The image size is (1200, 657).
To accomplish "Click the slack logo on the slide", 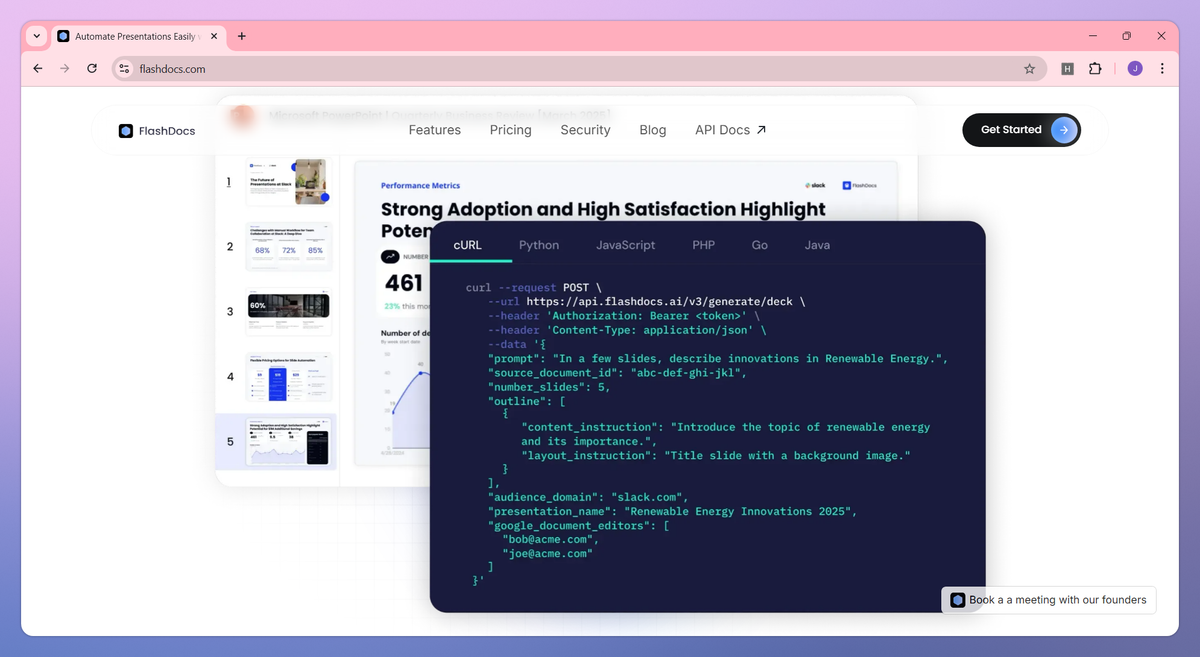I will (816, 186).
